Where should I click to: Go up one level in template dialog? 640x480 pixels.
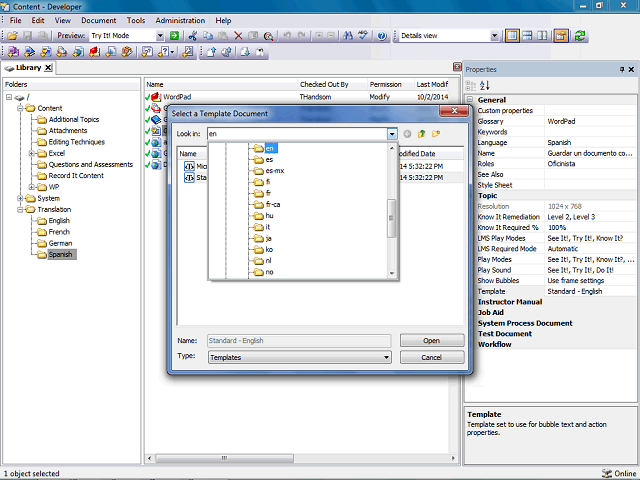422,134
